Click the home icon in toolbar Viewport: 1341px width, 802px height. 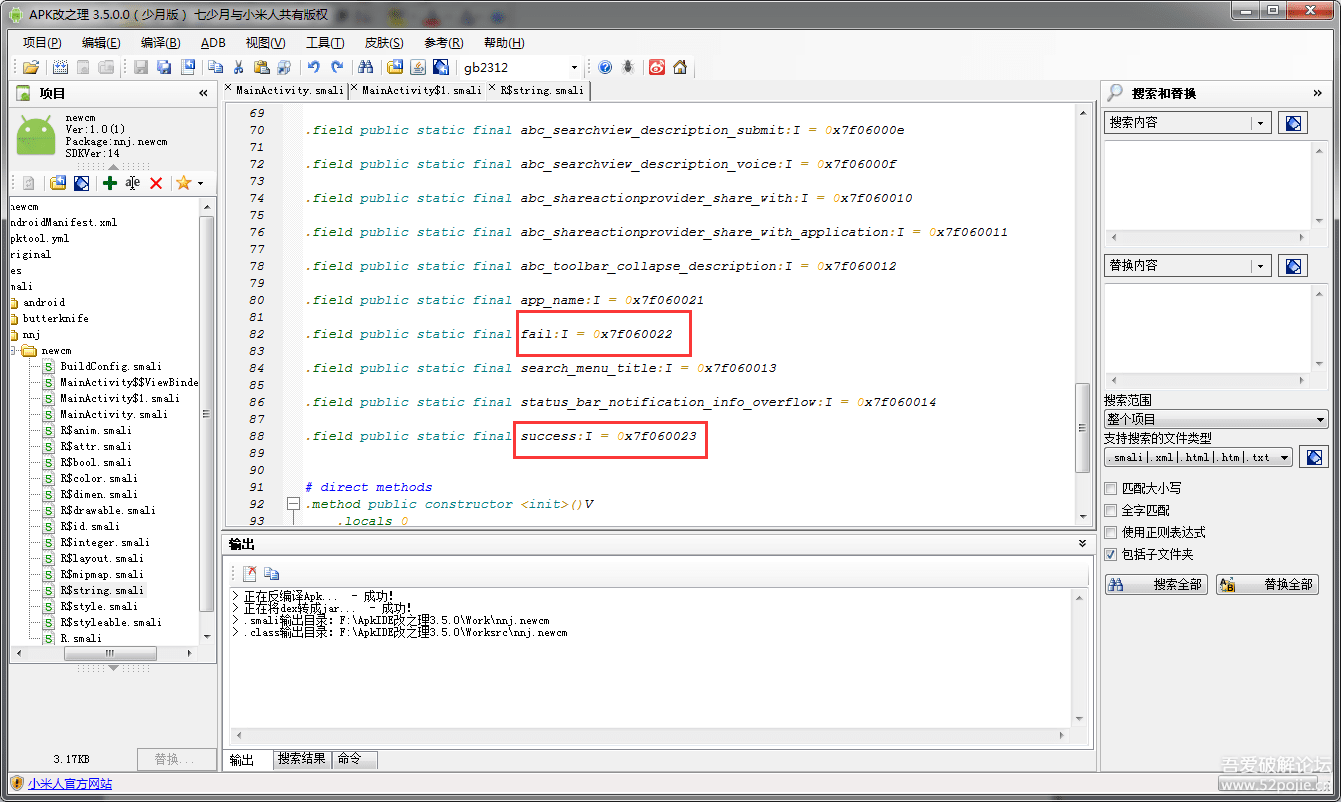[x=680, y=67]
